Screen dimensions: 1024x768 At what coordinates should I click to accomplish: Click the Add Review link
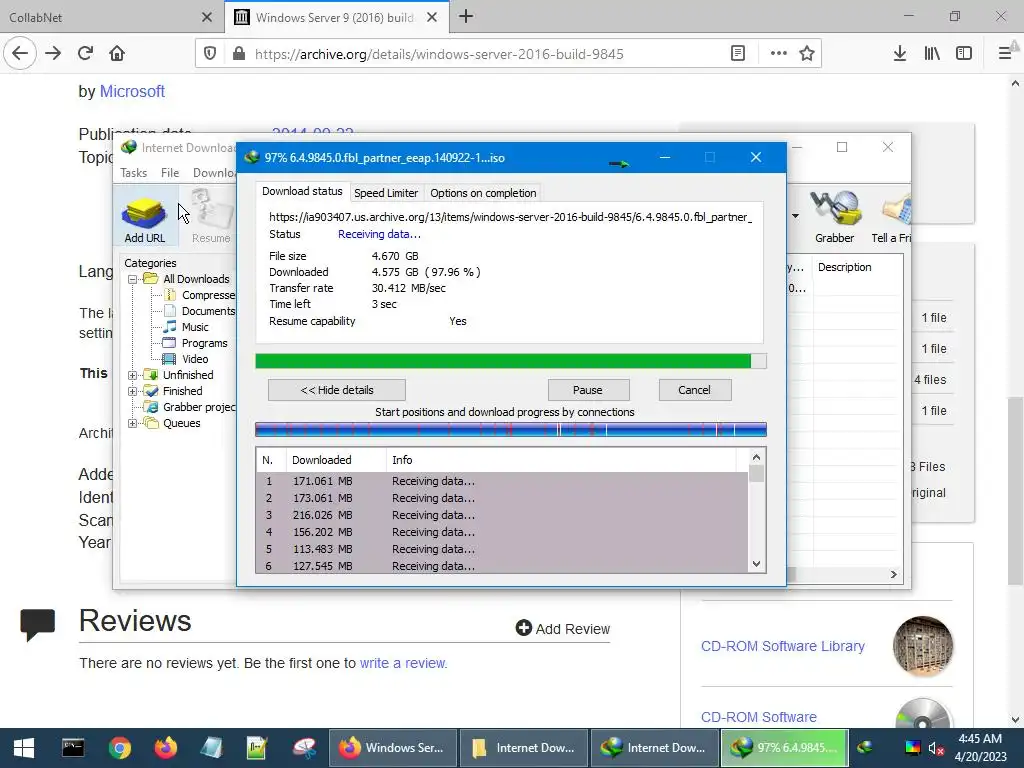coord(563,628)
